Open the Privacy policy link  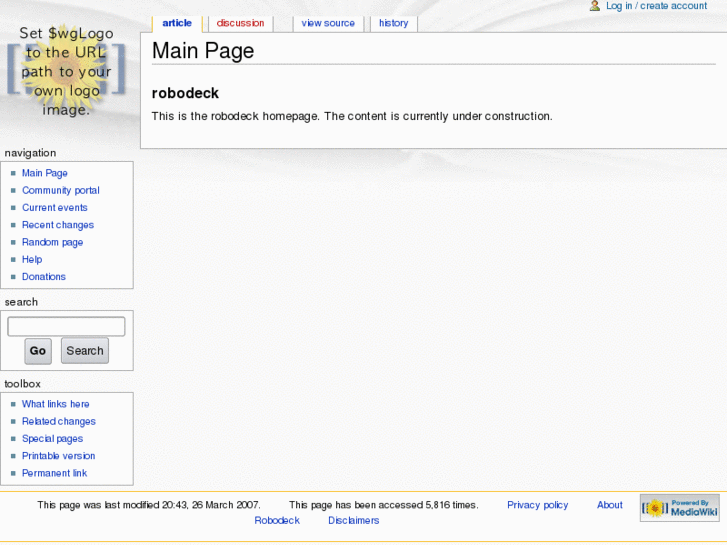[537, 505]
